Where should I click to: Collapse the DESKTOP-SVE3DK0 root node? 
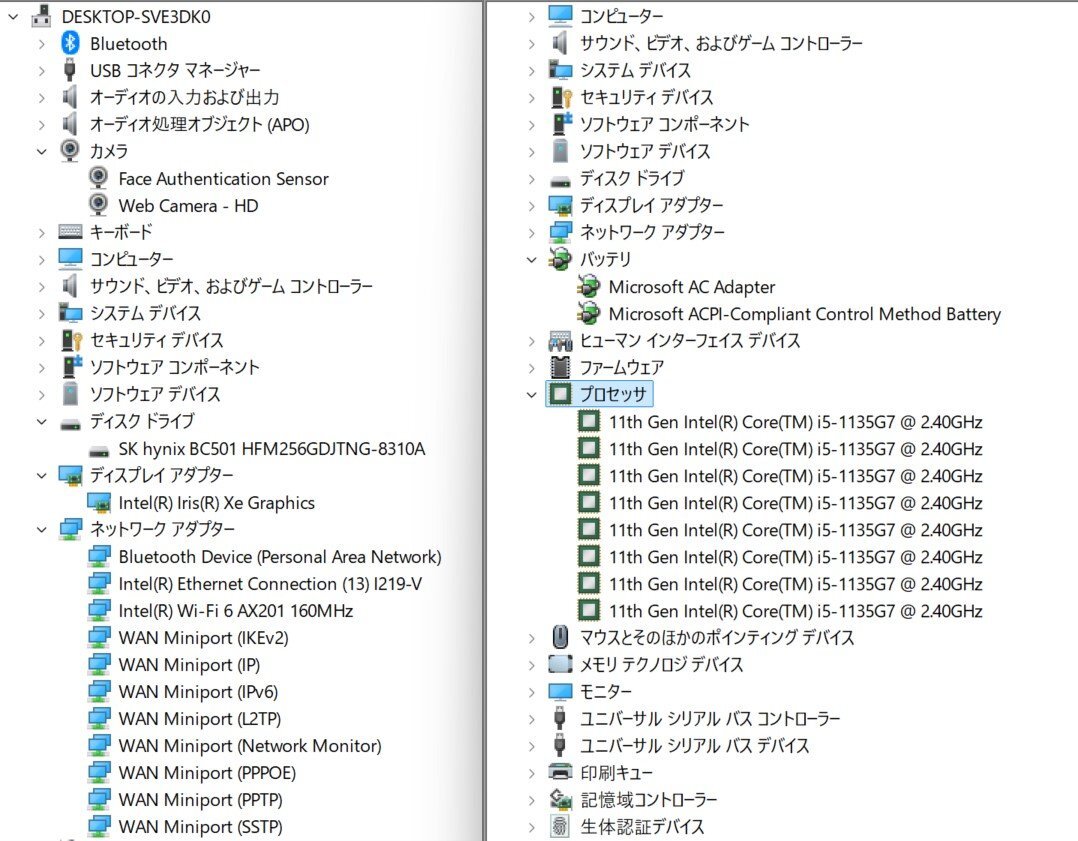pyautogui.click(x=13, y=17)
